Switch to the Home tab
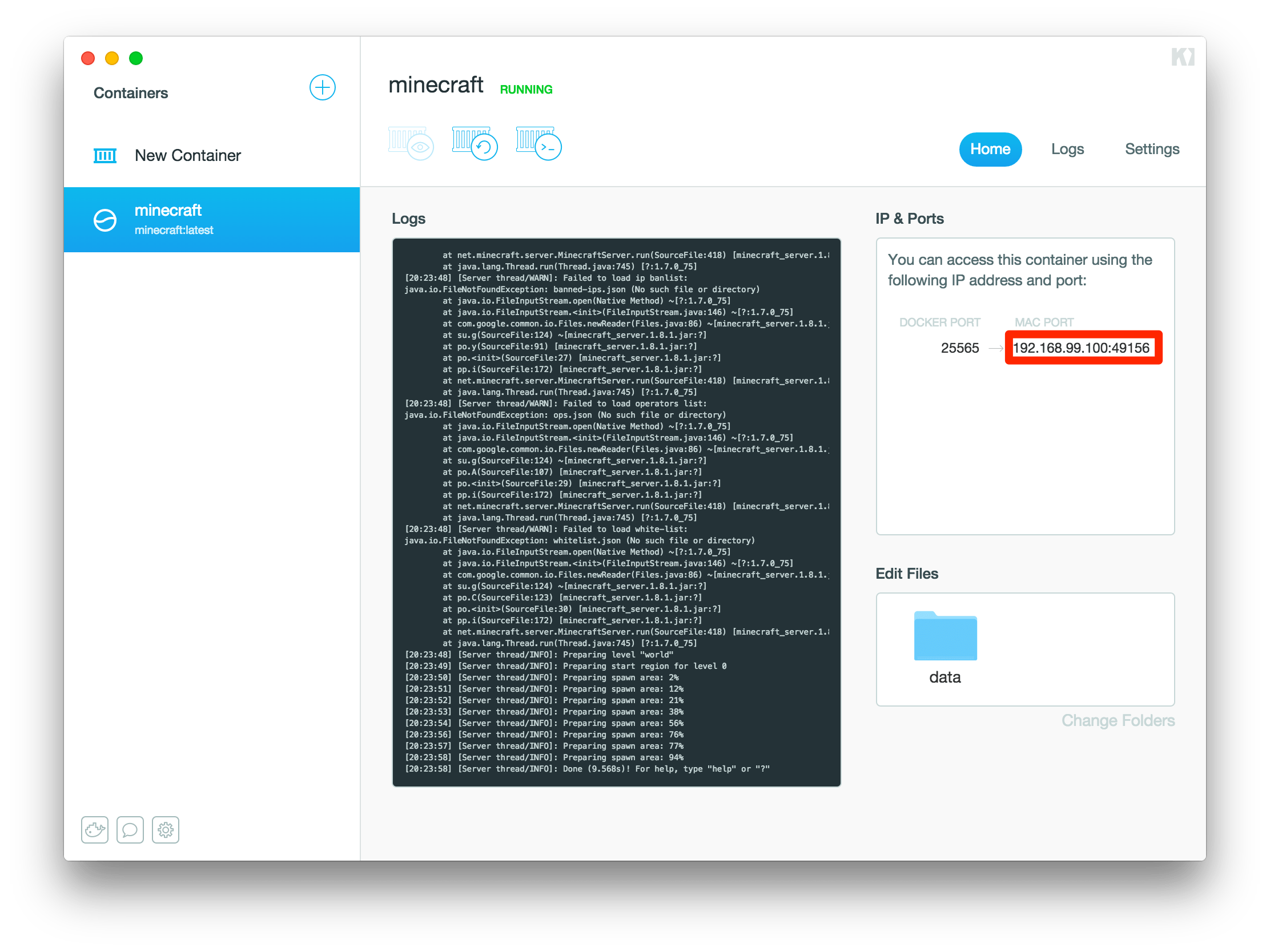This screenshot has width=1270, height=952. pyautogui.click(x=990, y=149)
